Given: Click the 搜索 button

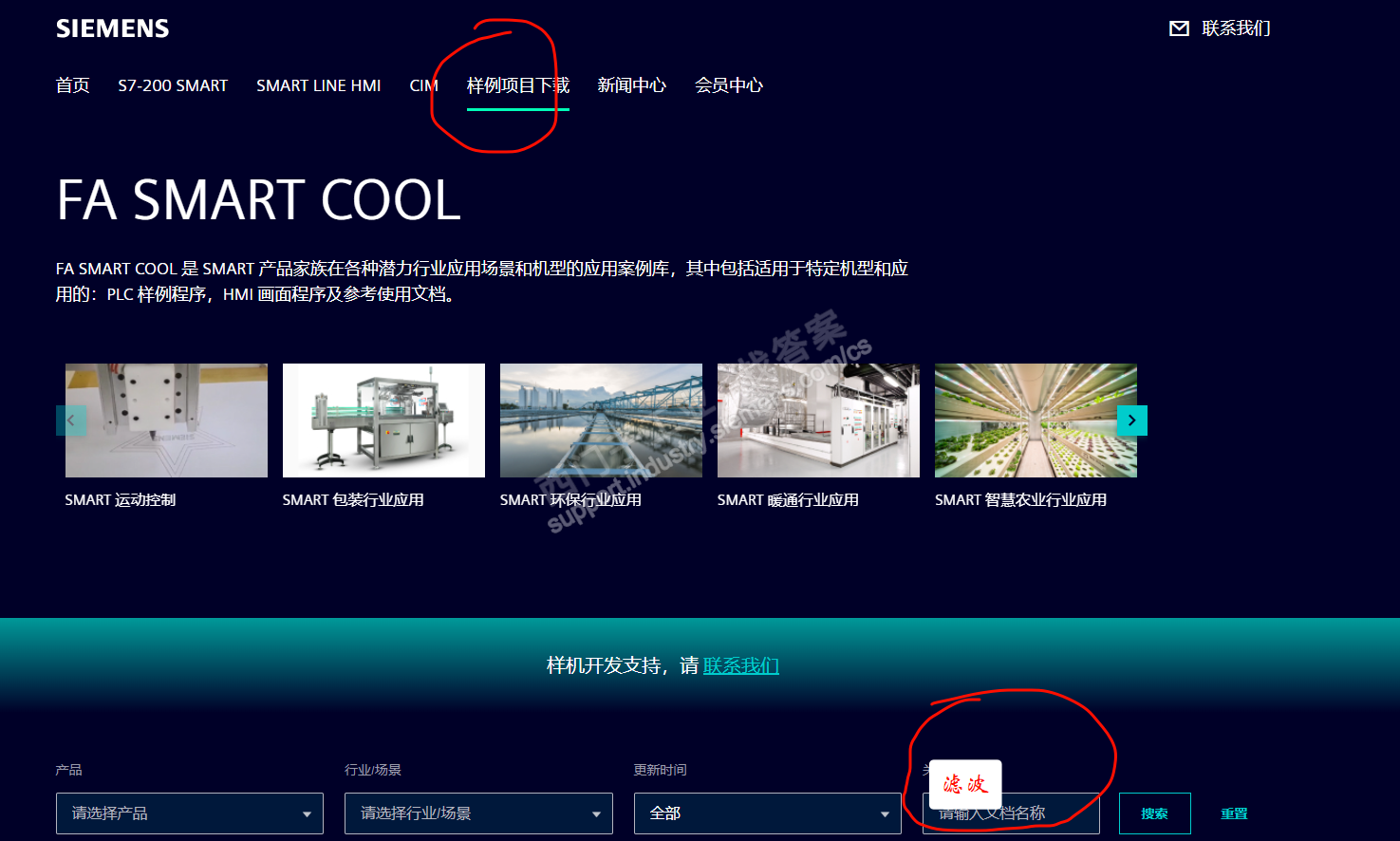Looking at the screenshot, I should point(1155,813).
